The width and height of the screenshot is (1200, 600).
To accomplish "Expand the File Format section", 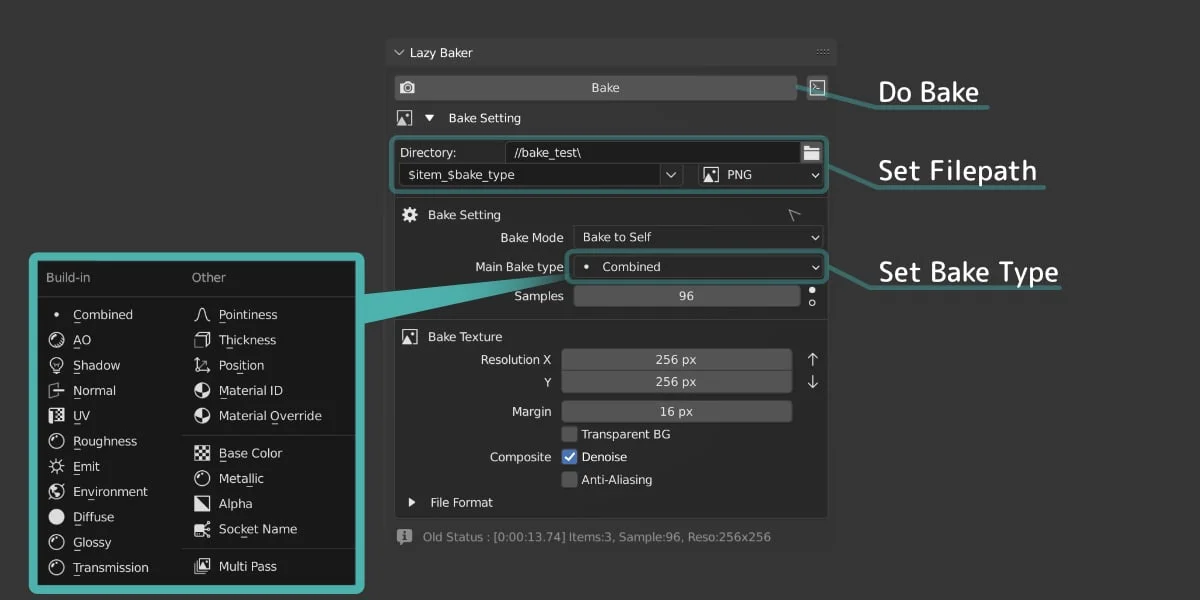I will coord(411,502).
